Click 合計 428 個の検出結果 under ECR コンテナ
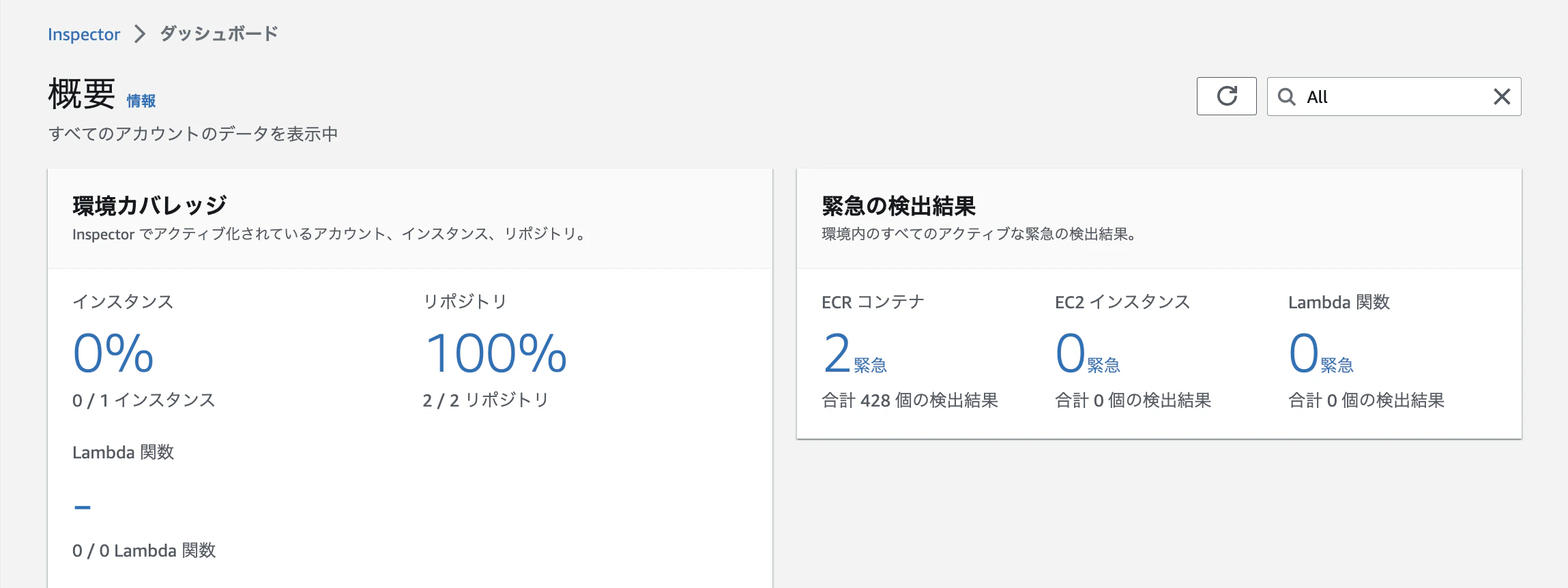This screenshot has width=1568, height=588. tap(908, 401)
